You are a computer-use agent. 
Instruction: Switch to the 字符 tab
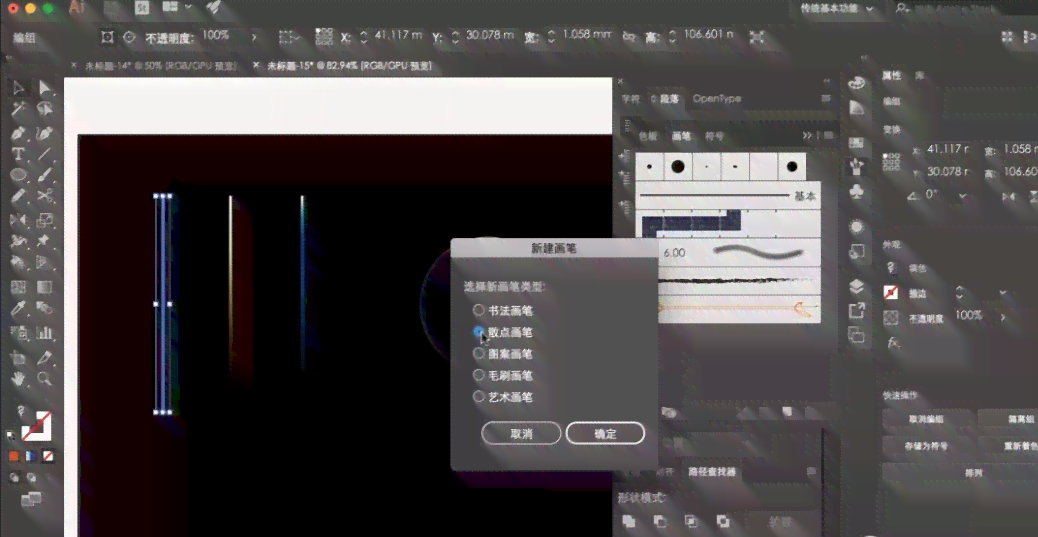(631, 99)
